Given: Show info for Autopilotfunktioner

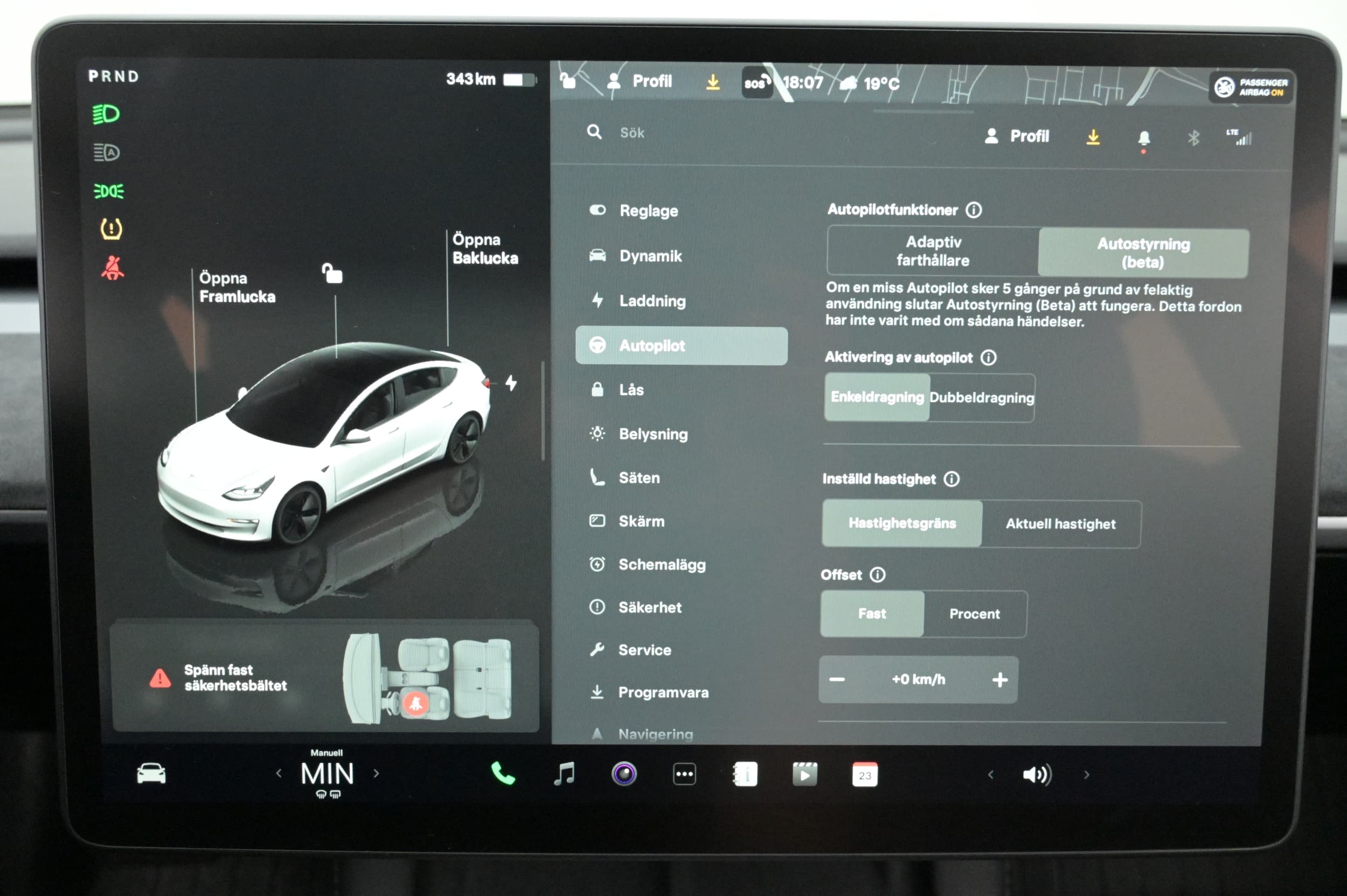Looking at the screenshot, I should (974, 210).
